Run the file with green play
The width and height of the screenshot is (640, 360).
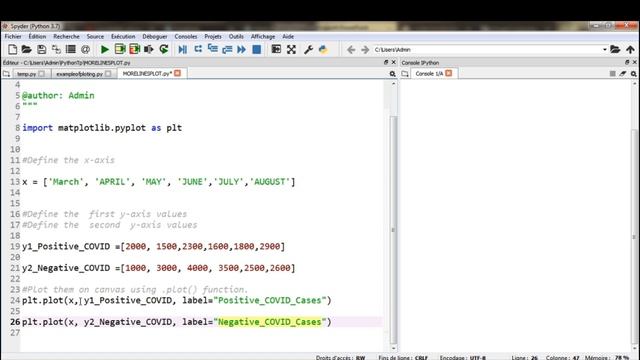coord(104,49)
